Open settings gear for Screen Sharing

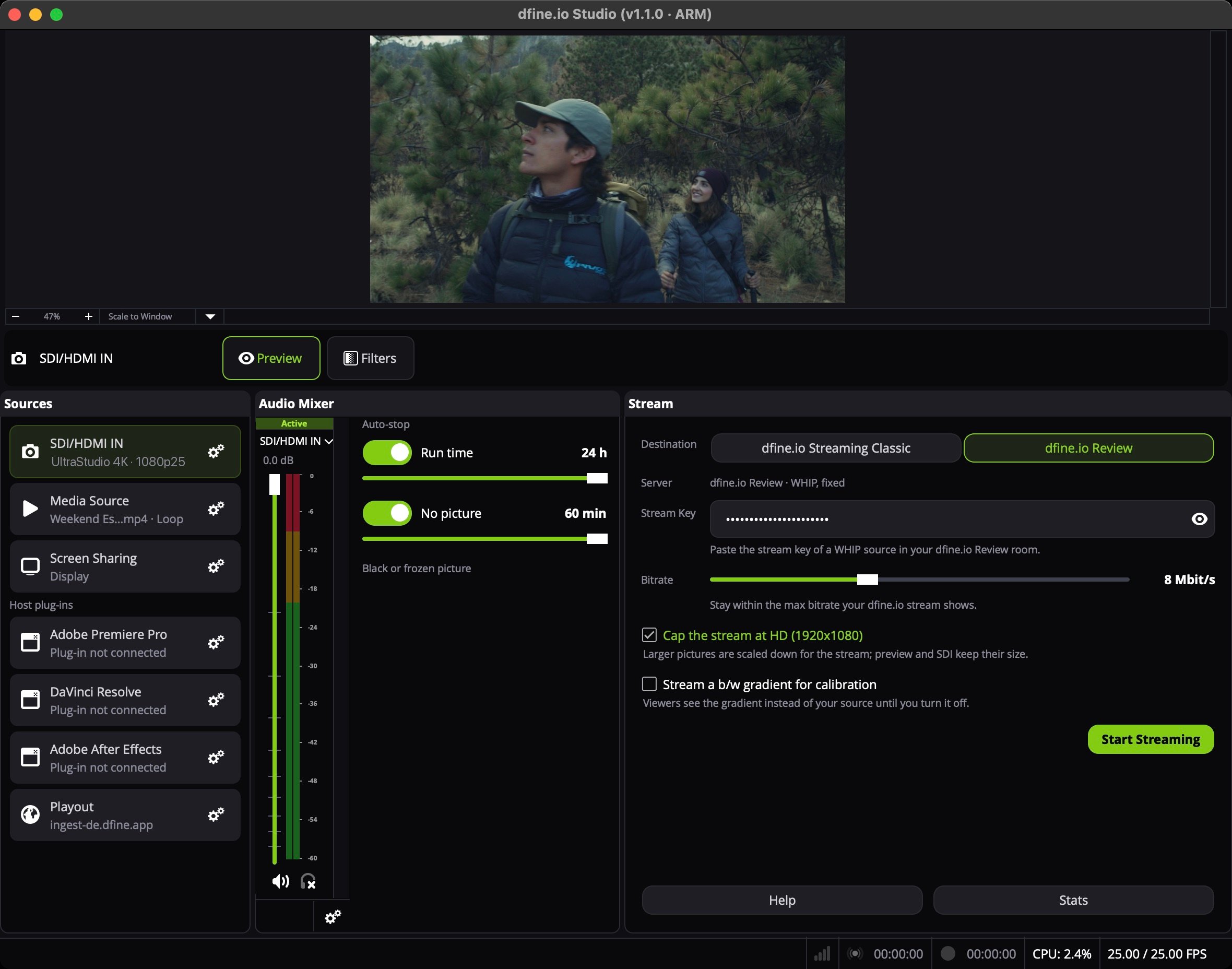click(216, 566)
